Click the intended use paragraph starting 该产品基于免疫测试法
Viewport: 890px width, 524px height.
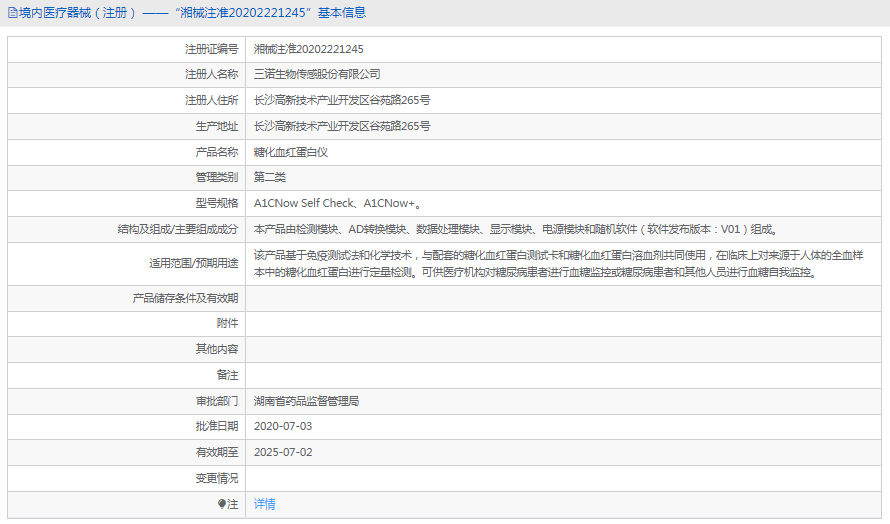pos(559,264)
